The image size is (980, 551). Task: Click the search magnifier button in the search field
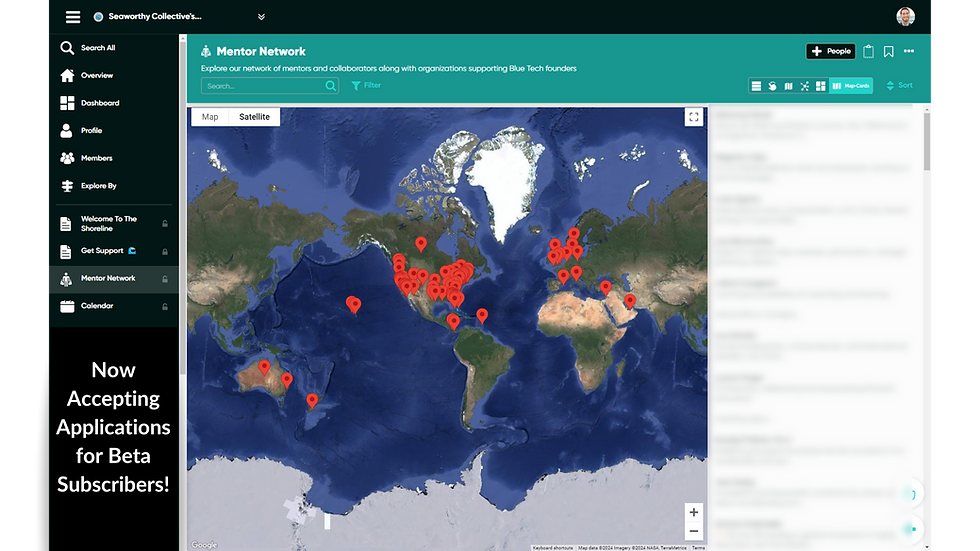(x=331, y=86)
